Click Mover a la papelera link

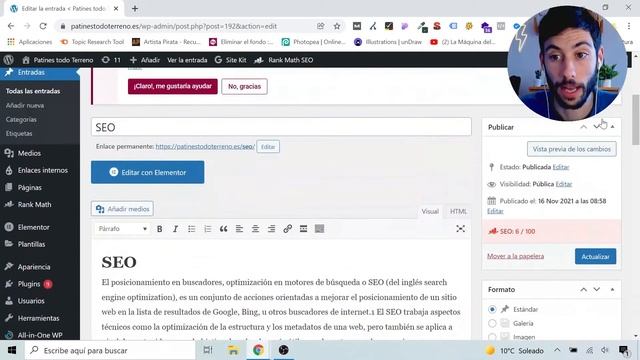click(516, 256)
